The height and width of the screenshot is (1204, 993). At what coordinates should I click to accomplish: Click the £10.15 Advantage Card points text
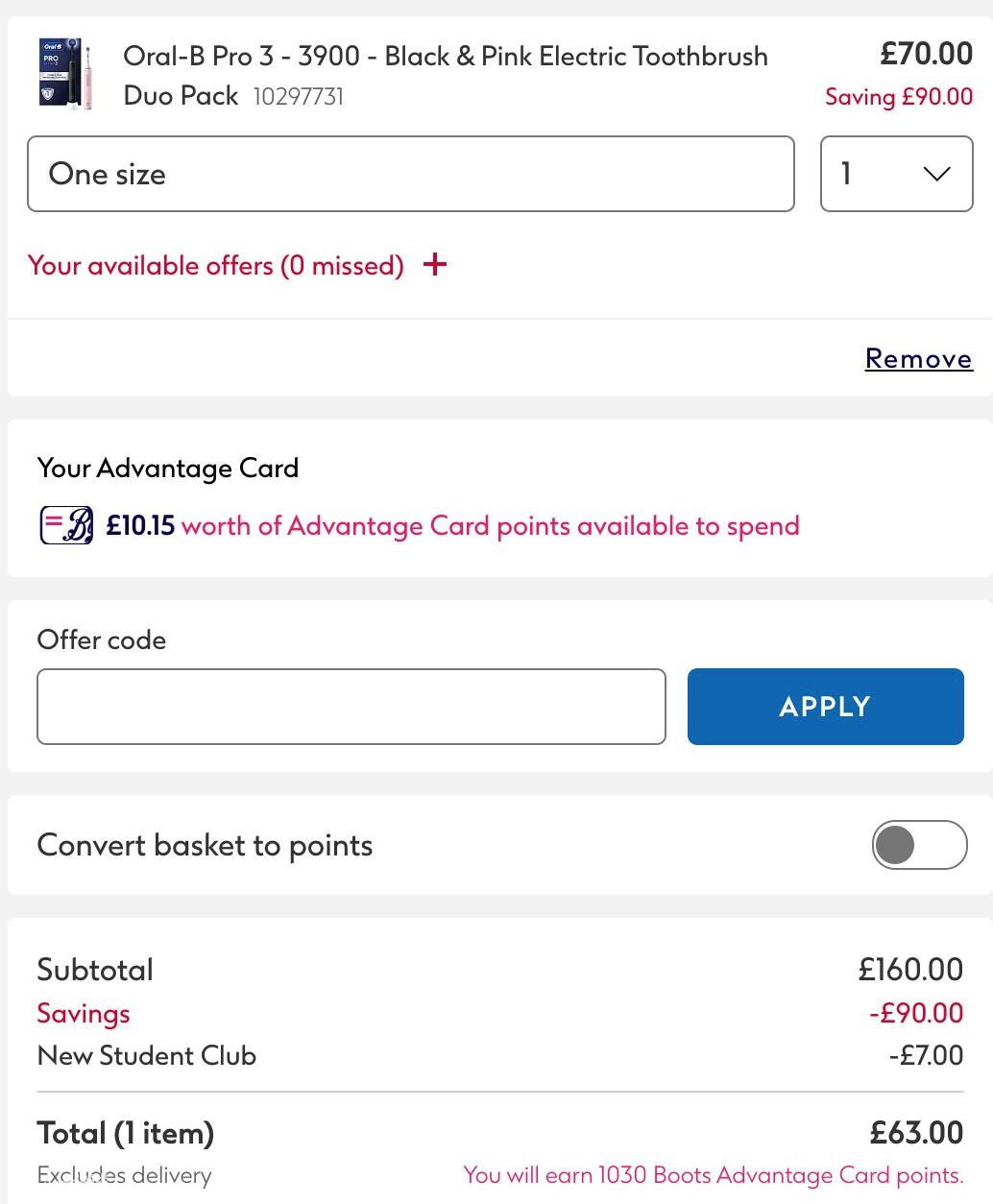point(140,526)
